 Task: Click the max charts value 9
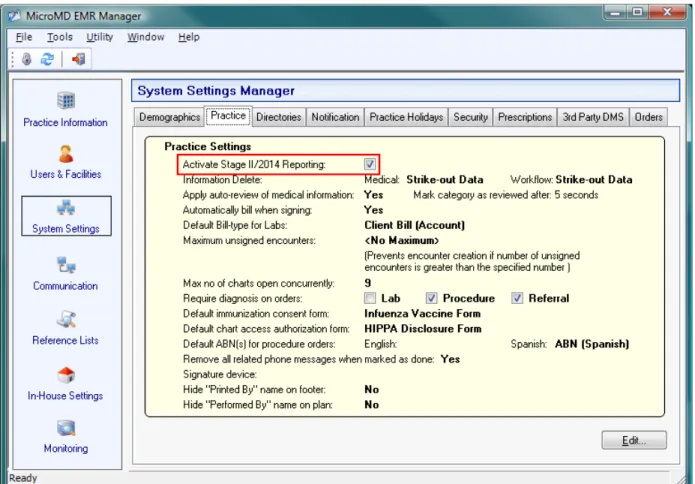[368, 283]
